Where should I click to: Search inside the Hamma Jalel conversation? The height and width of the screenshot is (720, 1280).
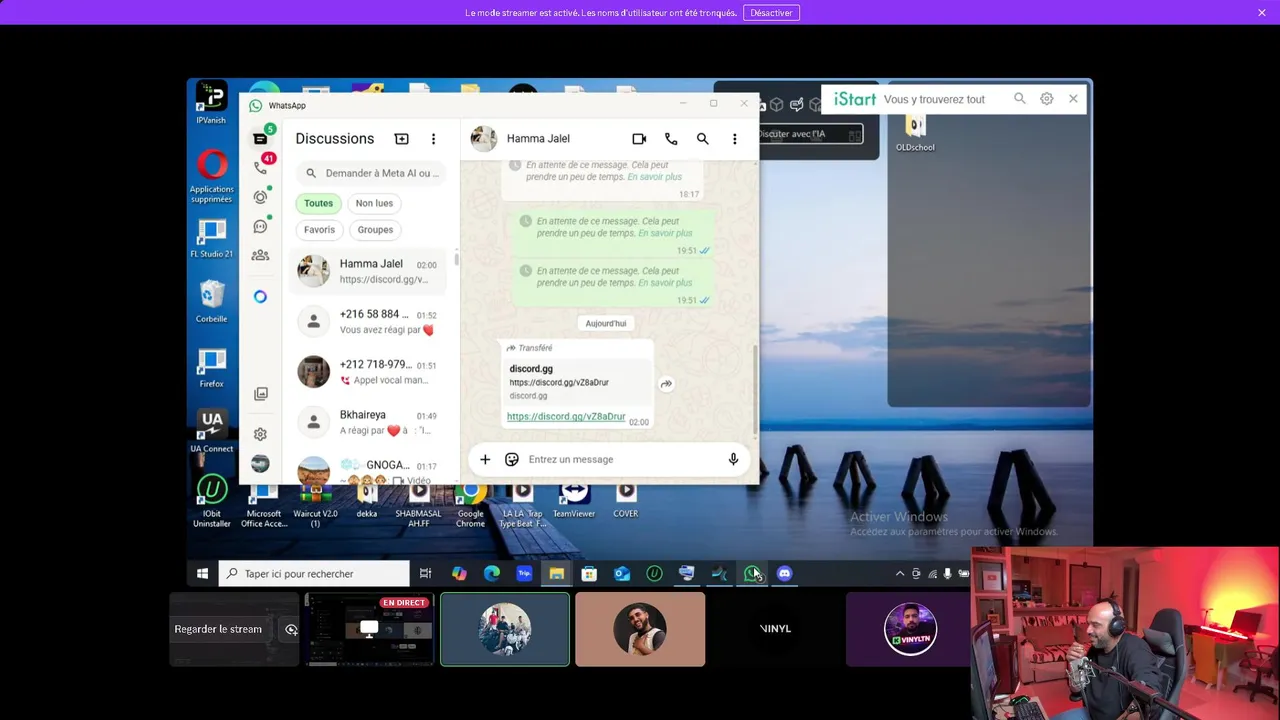tap(703, 139)
